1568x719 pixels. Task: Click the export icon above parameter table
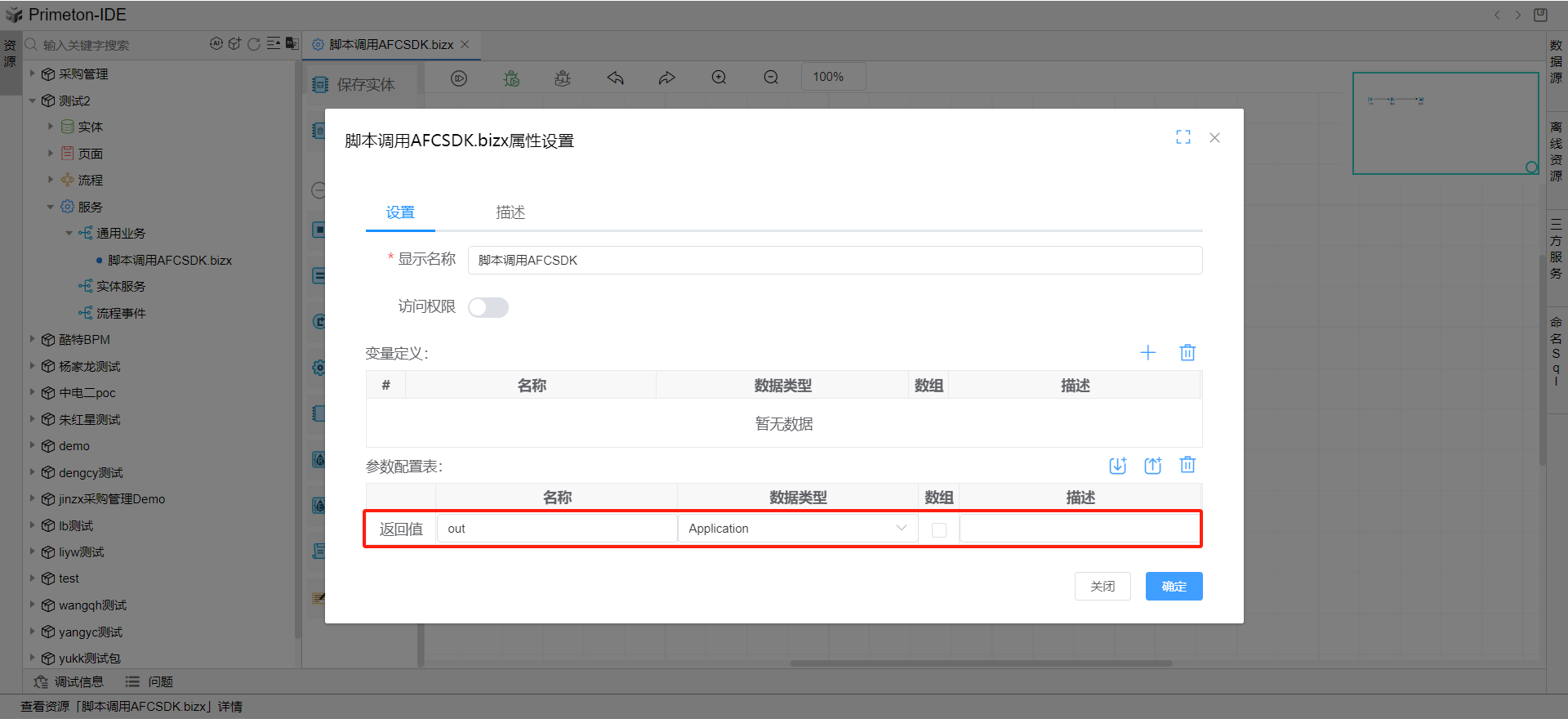[1152, 466]
